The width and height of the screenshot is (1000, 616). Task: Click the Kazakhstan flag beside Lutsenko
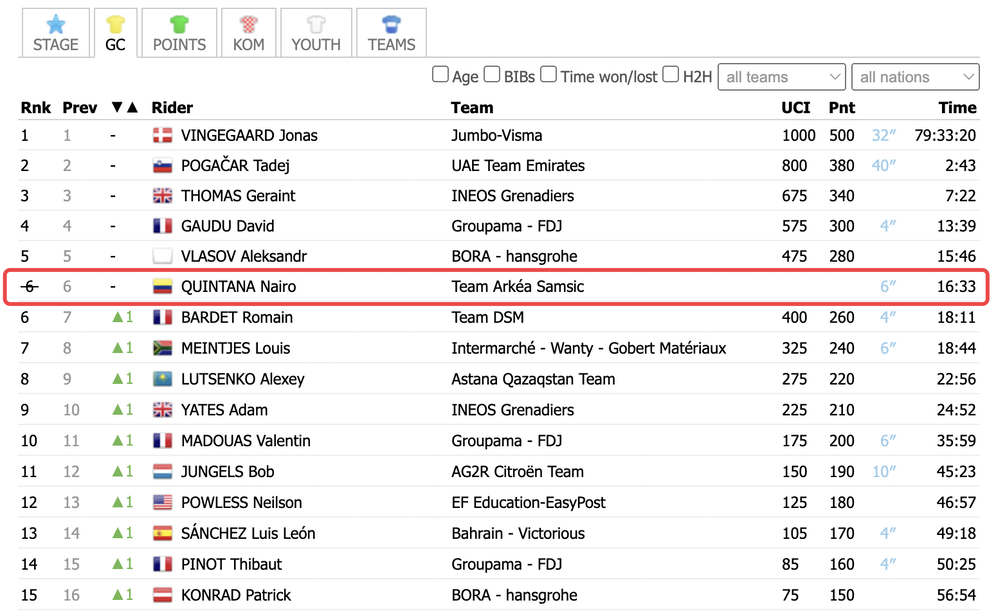click(163, 379)
